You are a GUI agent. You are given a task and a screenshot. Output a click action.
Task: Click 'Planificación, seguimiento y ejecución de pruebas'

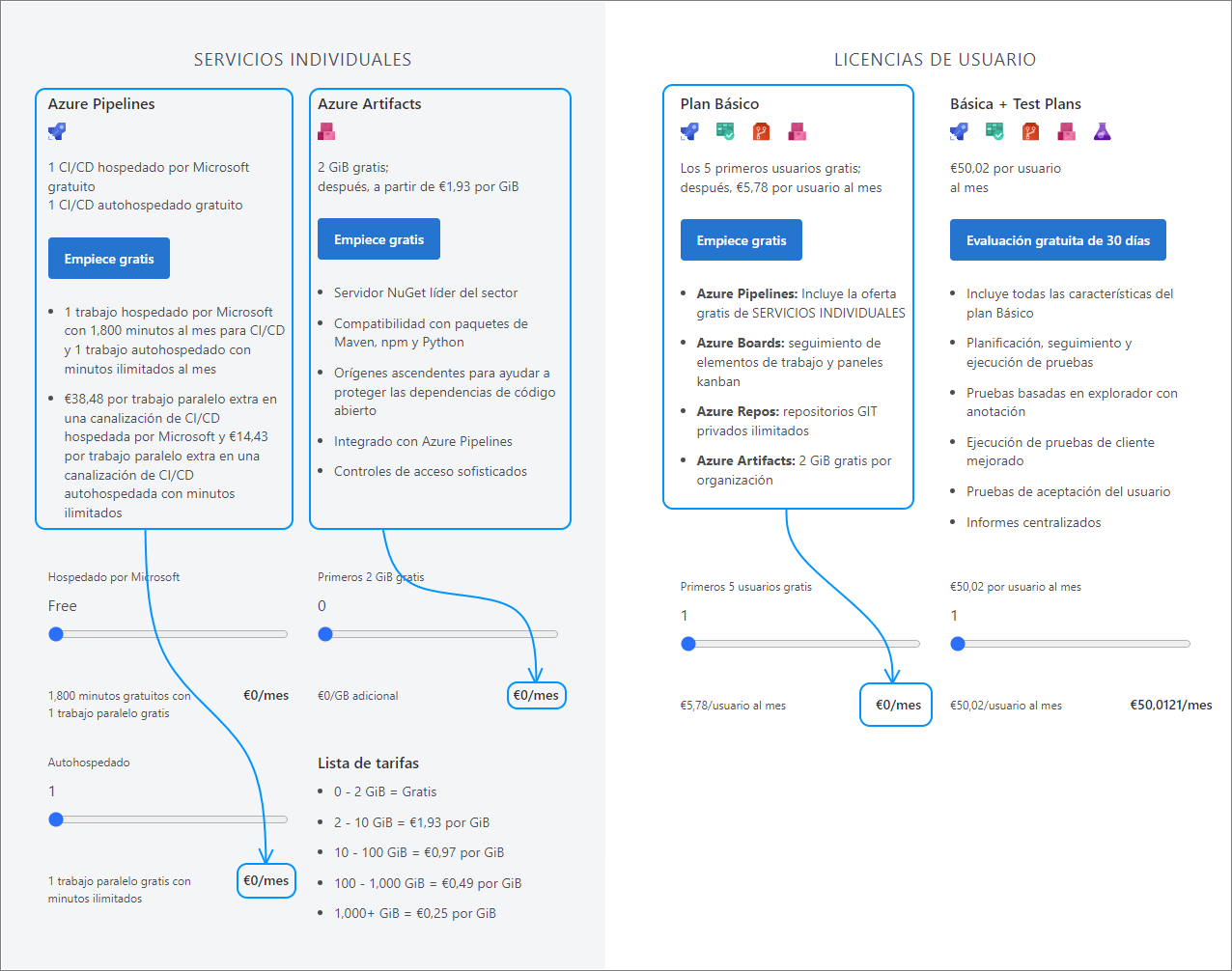pos(1049,352)
